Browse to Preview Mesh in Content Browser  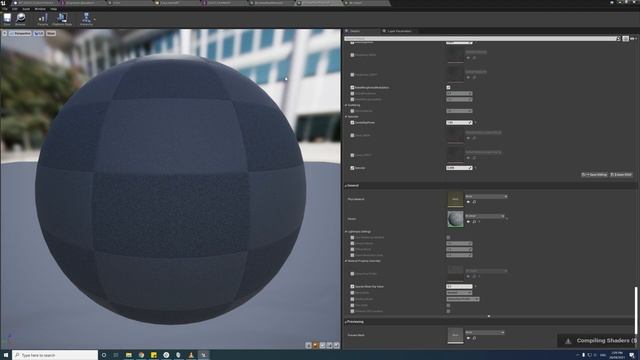[474, 338]
